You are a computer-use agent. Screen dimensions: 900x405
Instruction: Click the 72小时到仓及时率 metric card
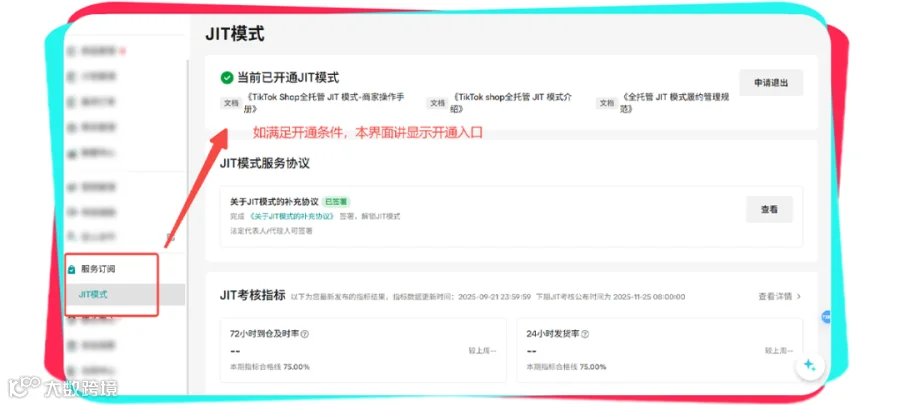point(363,350)
